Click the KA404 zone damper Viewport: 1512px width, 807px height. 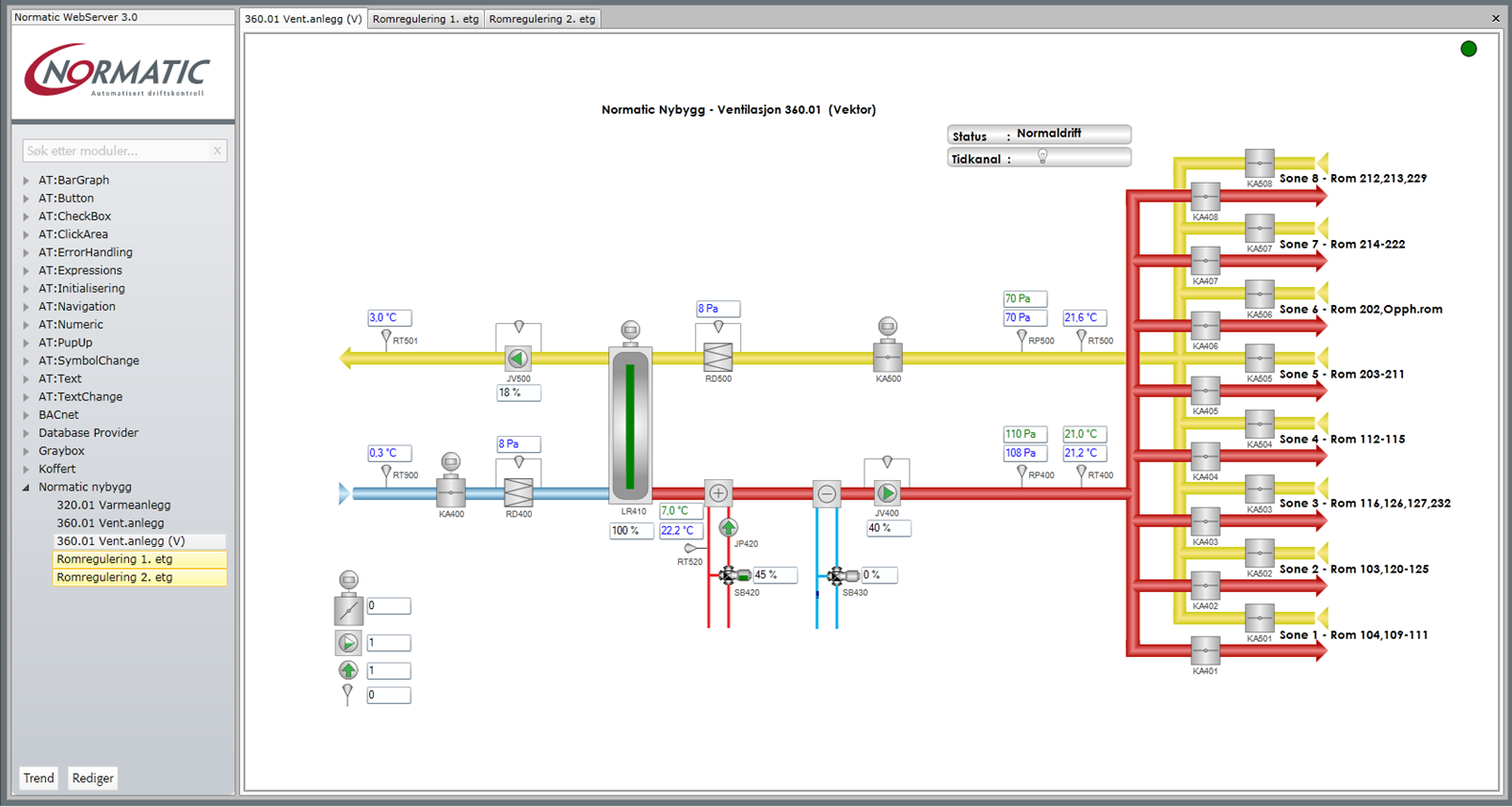point(1205,457)
